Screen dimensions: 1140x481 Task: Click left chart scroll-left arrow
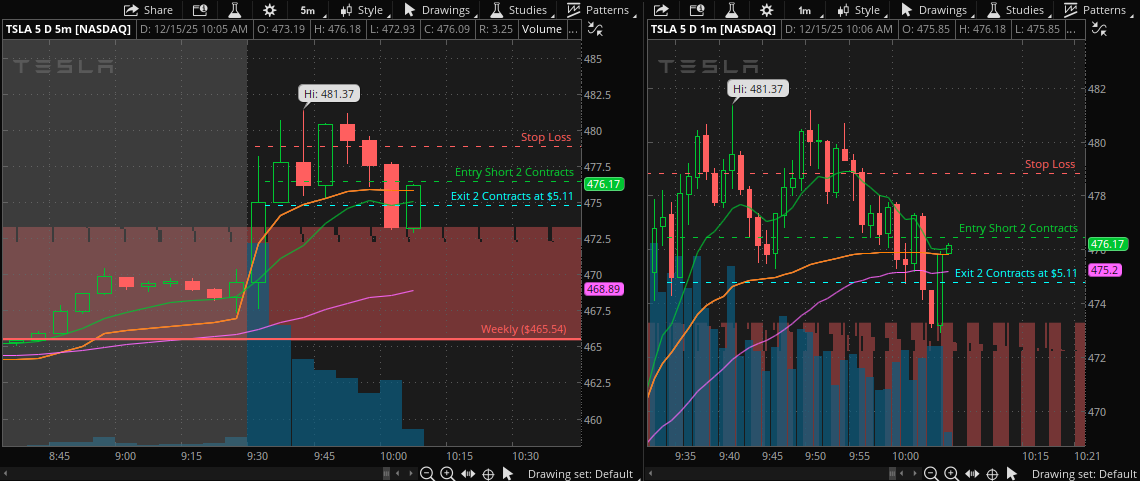397,474
